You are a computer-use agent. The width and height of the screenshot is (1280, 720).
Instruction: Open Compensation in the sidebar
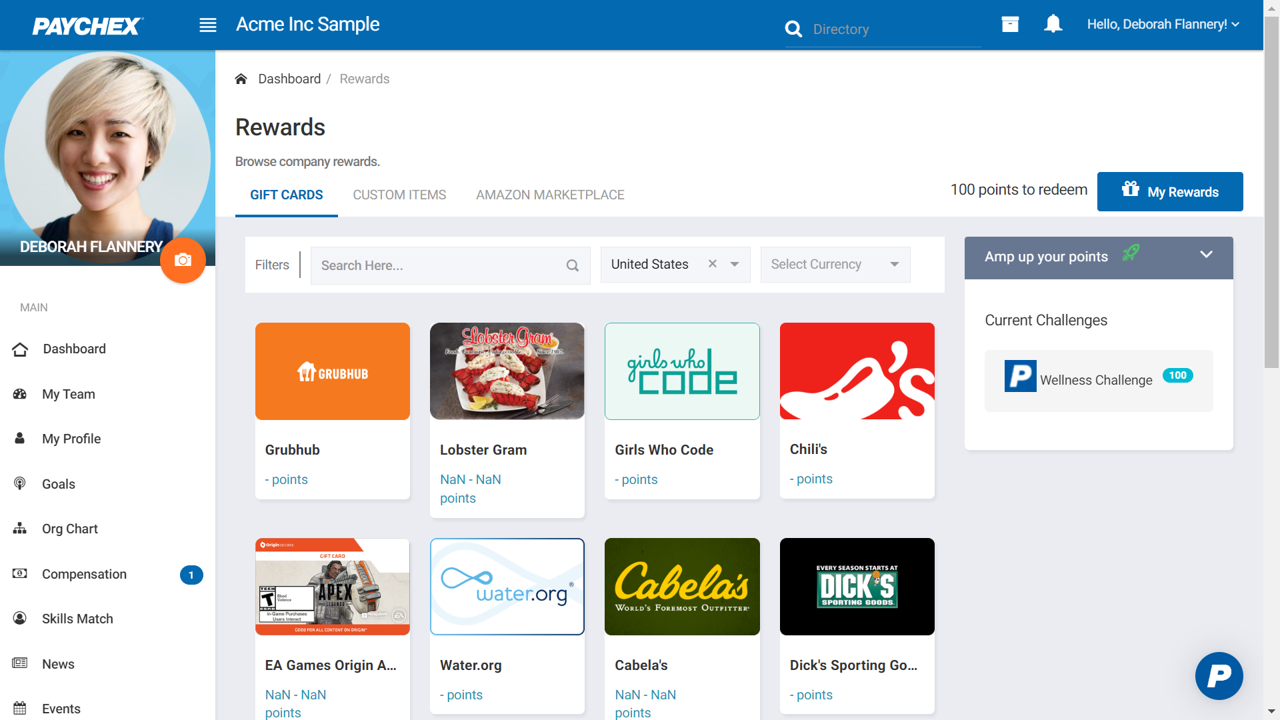pyautogui.click(x=84, y=574)
